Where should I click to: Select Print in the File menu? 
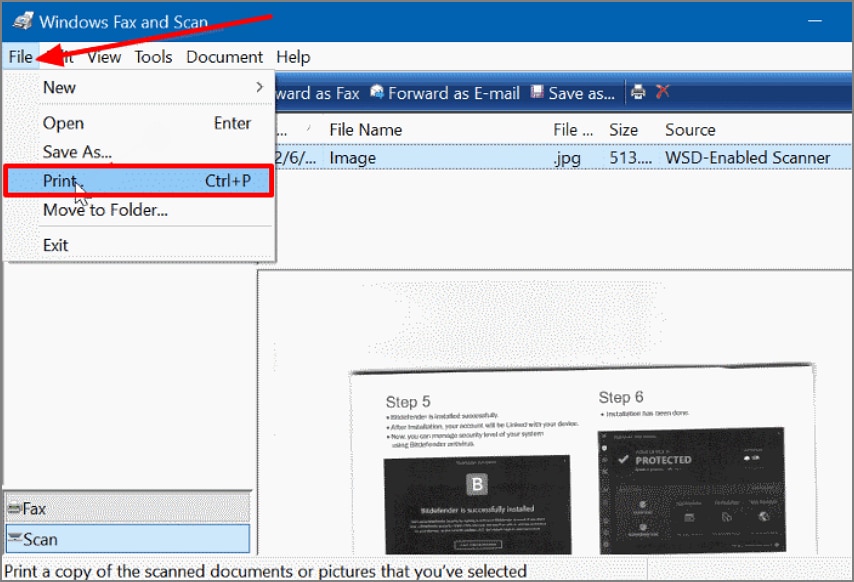tap(139, 181)
